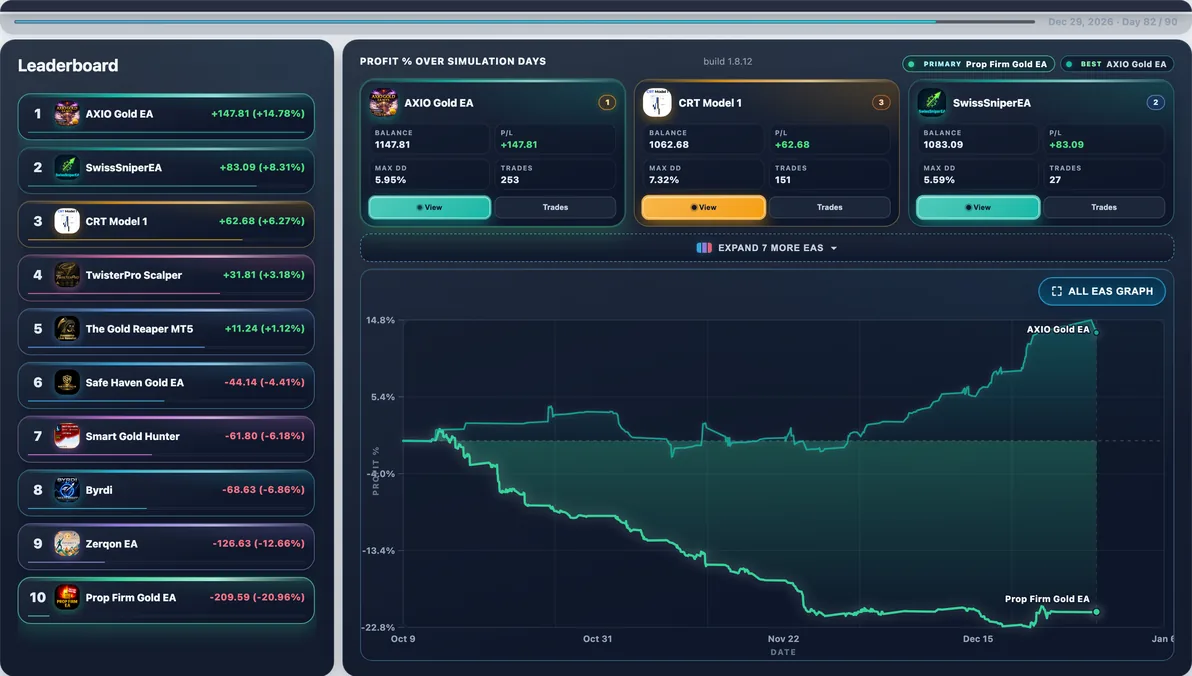This screenshot has height=676, width=1192.
Task: Click the Primary Prop Firm Gold EA pill
Action: click(x=978, y=64)
